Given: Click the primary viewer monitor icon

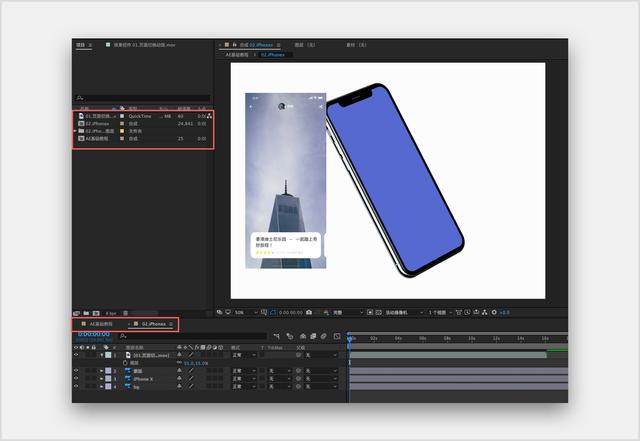Looking at the screenshot, I should coord(228,312).
